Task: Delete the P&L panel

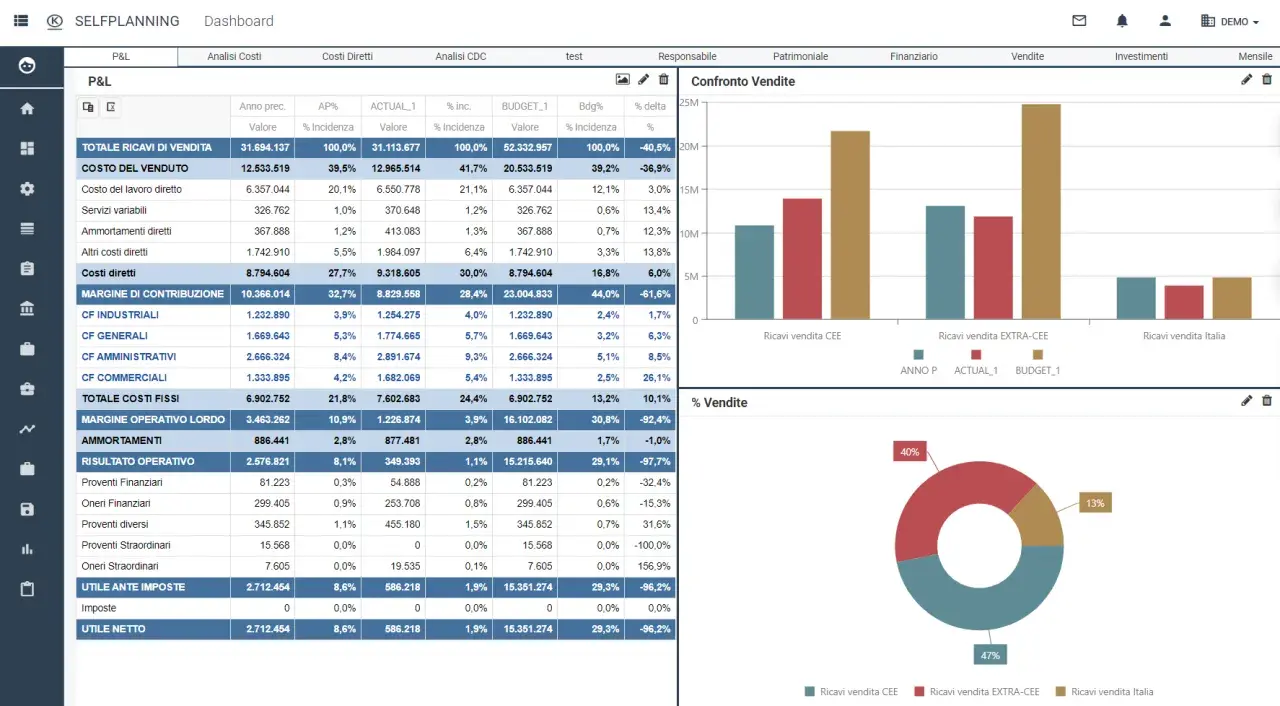Action: point(664,80)
